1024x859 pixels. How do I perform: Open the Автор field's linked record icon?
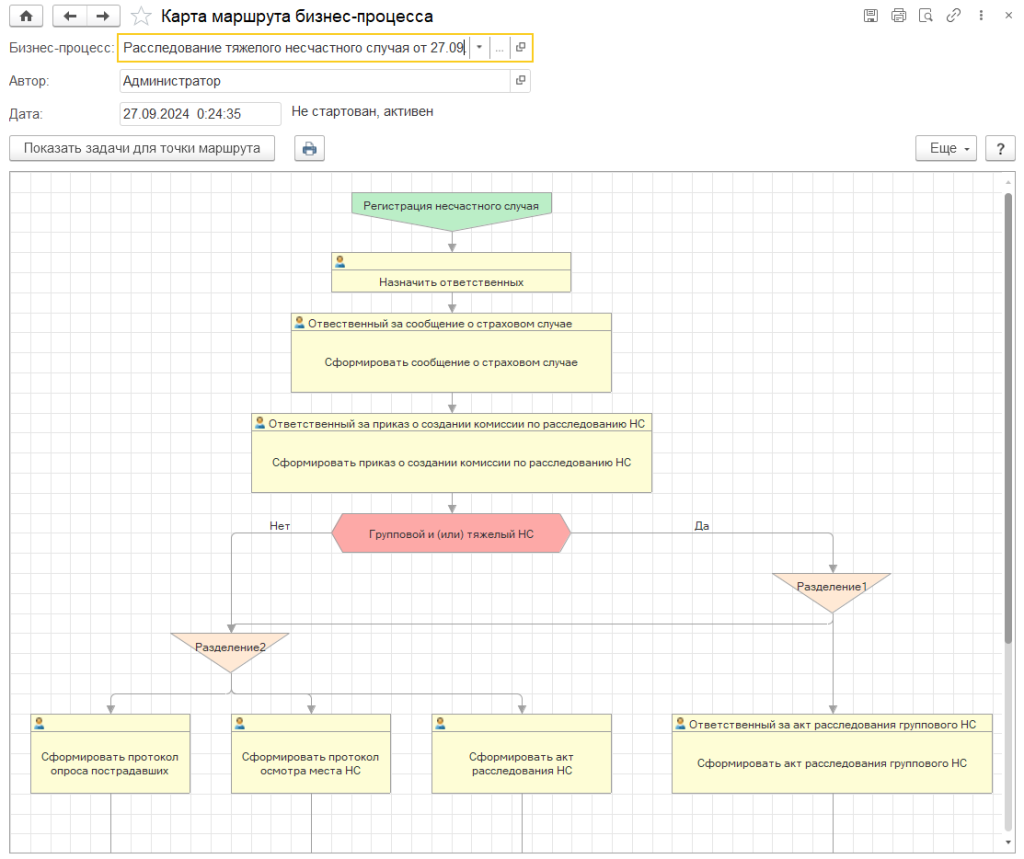[x=520, y=81]
